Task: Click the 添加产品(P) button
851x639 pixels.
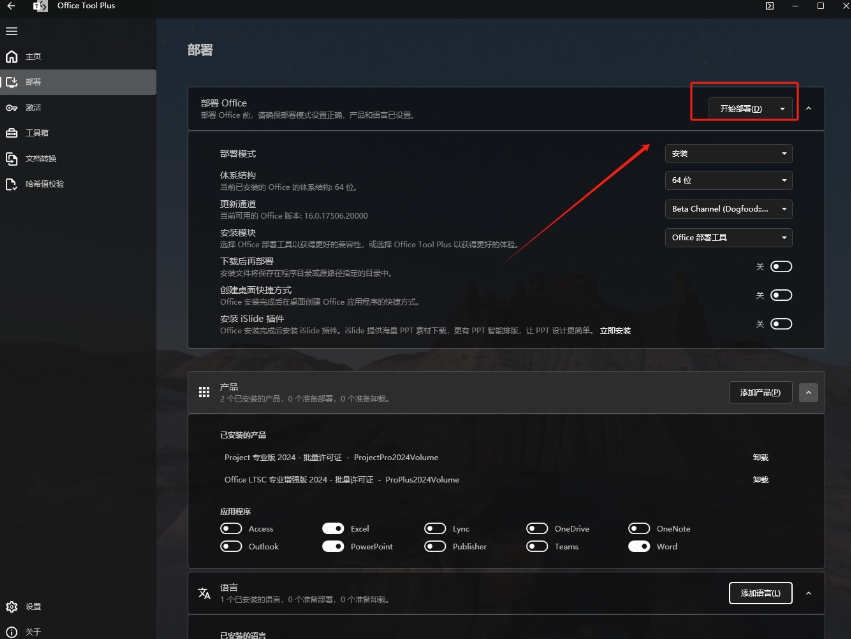Action: (760, 393)
